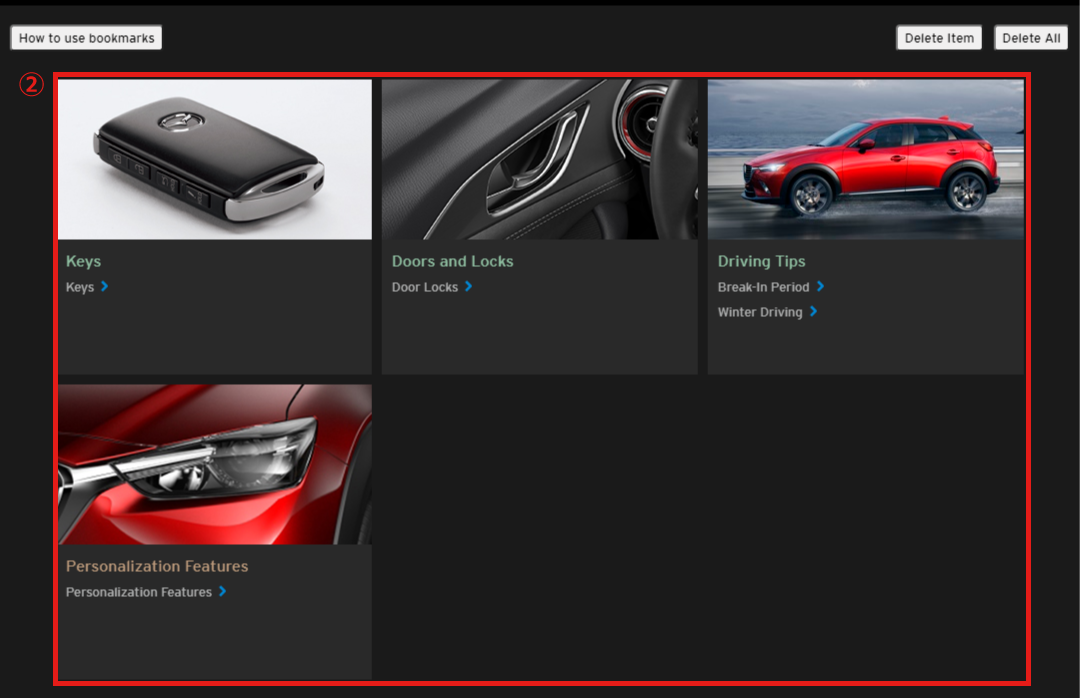Open the Door Locks bookmark link
The image size is (1080, 698).
[425, 287]
